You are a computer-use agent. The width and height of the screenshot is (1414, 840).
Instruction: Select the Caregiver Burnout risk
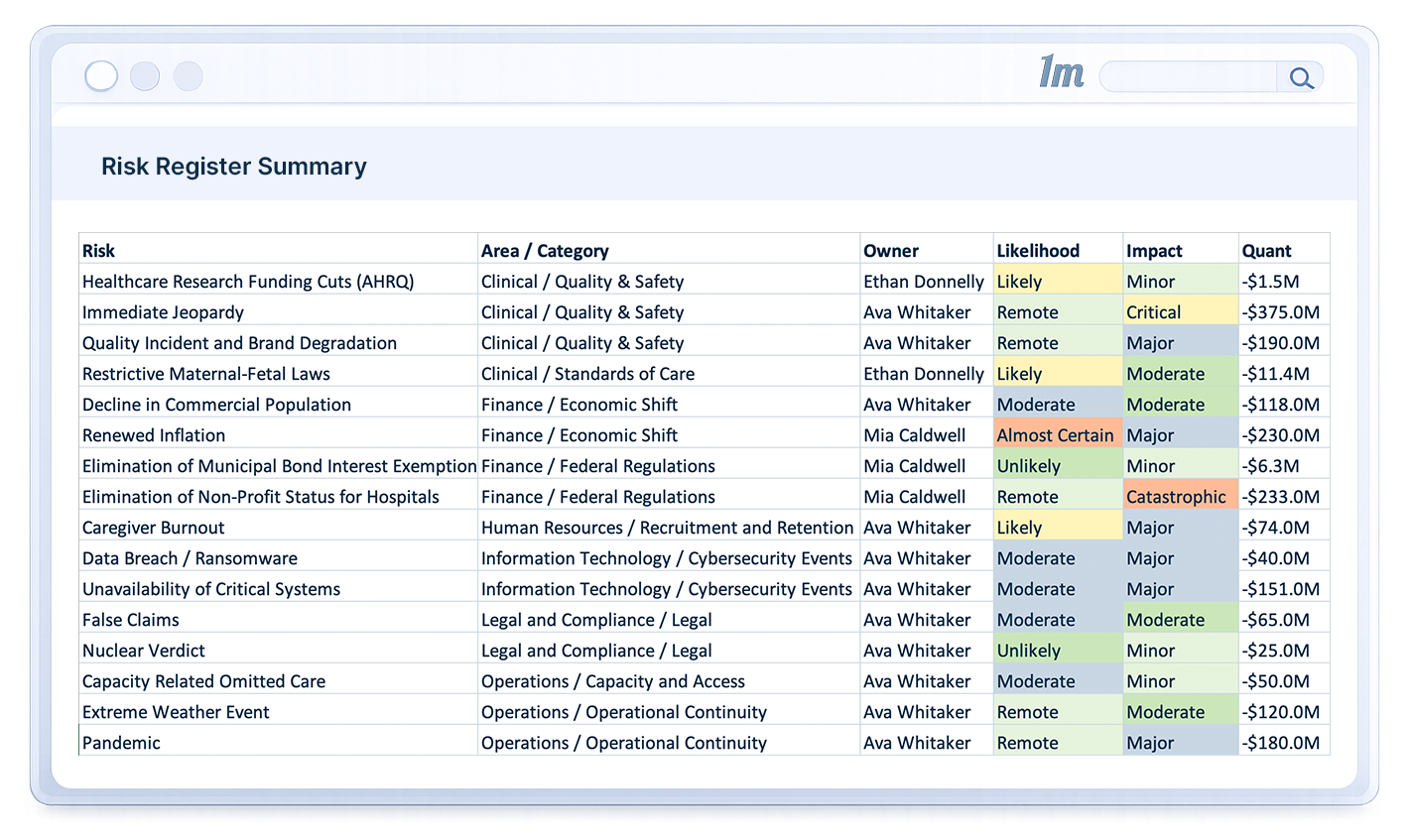tap(153, 527)
